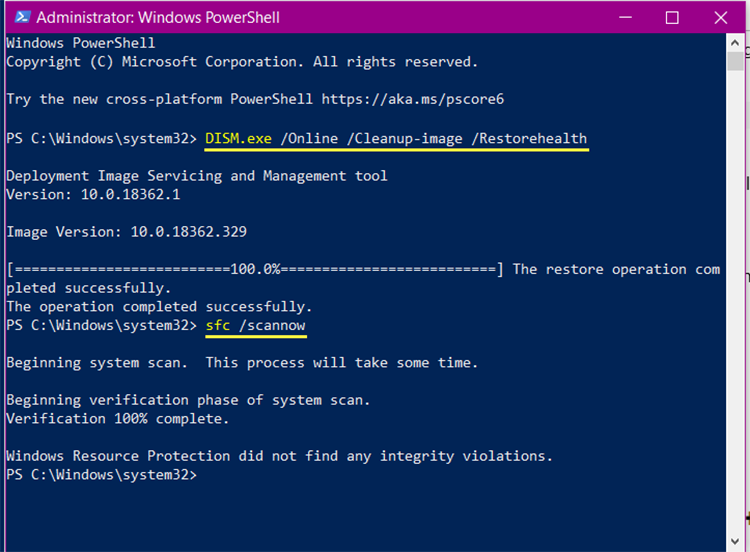Open the PowerShell icon system menu

[x=22, y=17]
